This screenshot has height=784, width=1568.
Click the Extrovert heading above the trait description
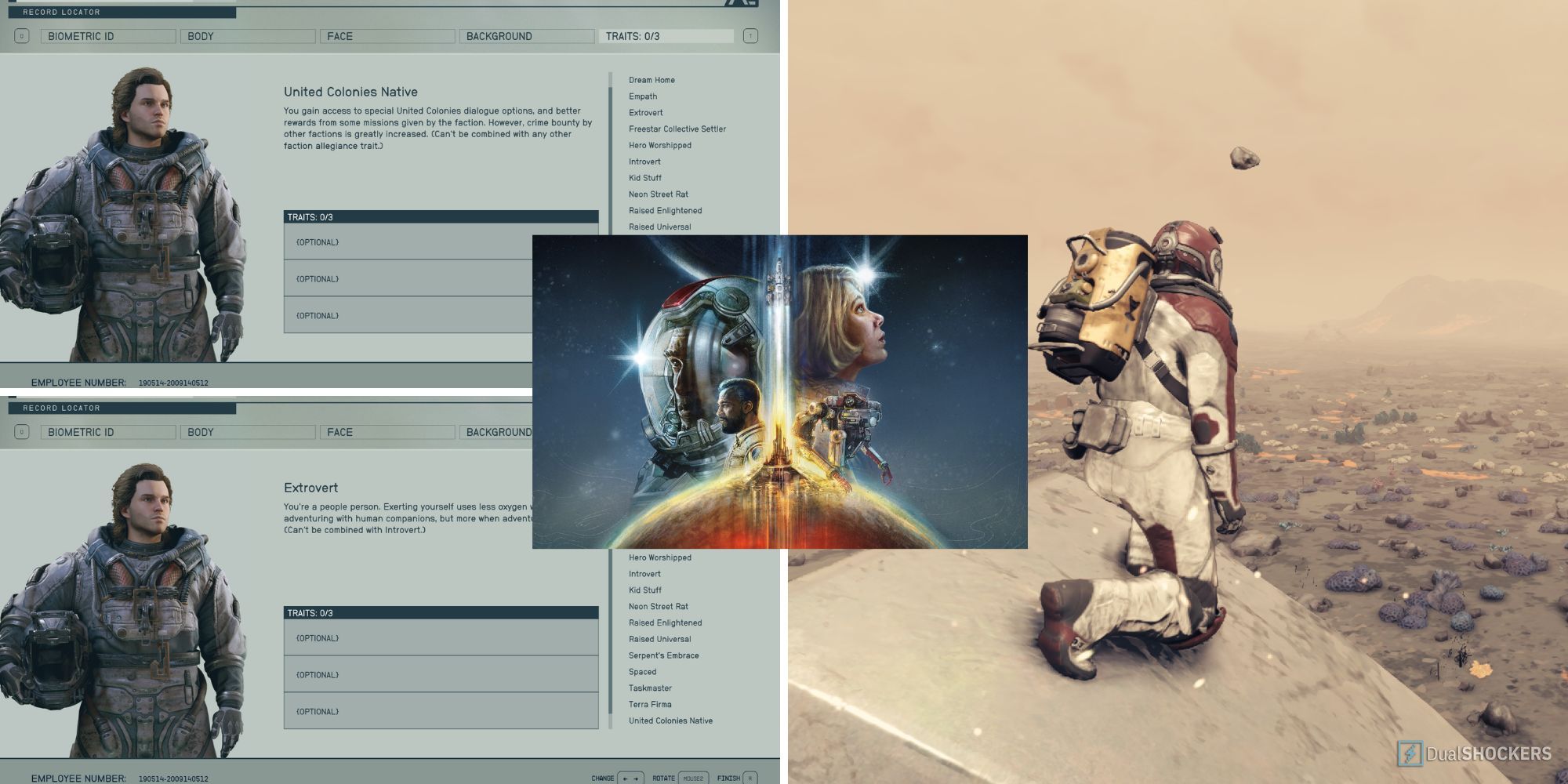pos(310,488)
